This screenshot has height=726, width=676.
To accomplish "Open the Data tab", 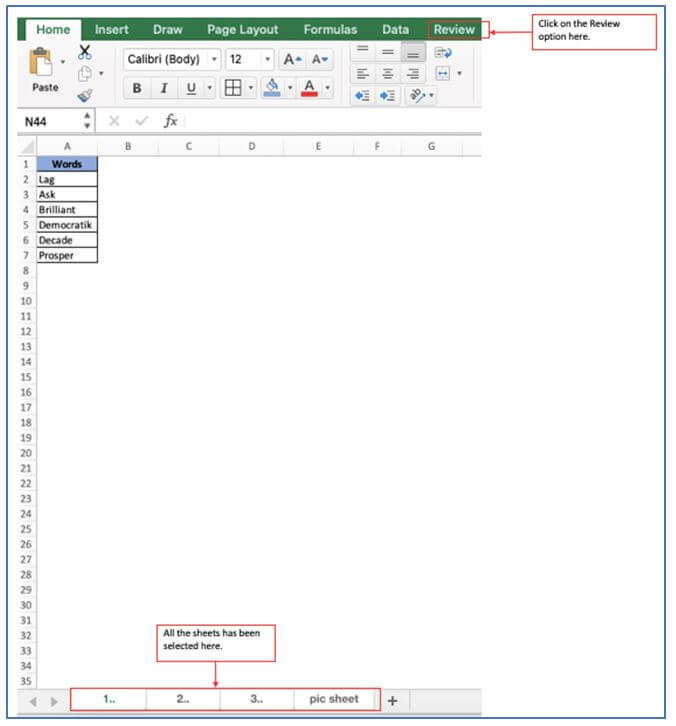I will click(395, 30).
